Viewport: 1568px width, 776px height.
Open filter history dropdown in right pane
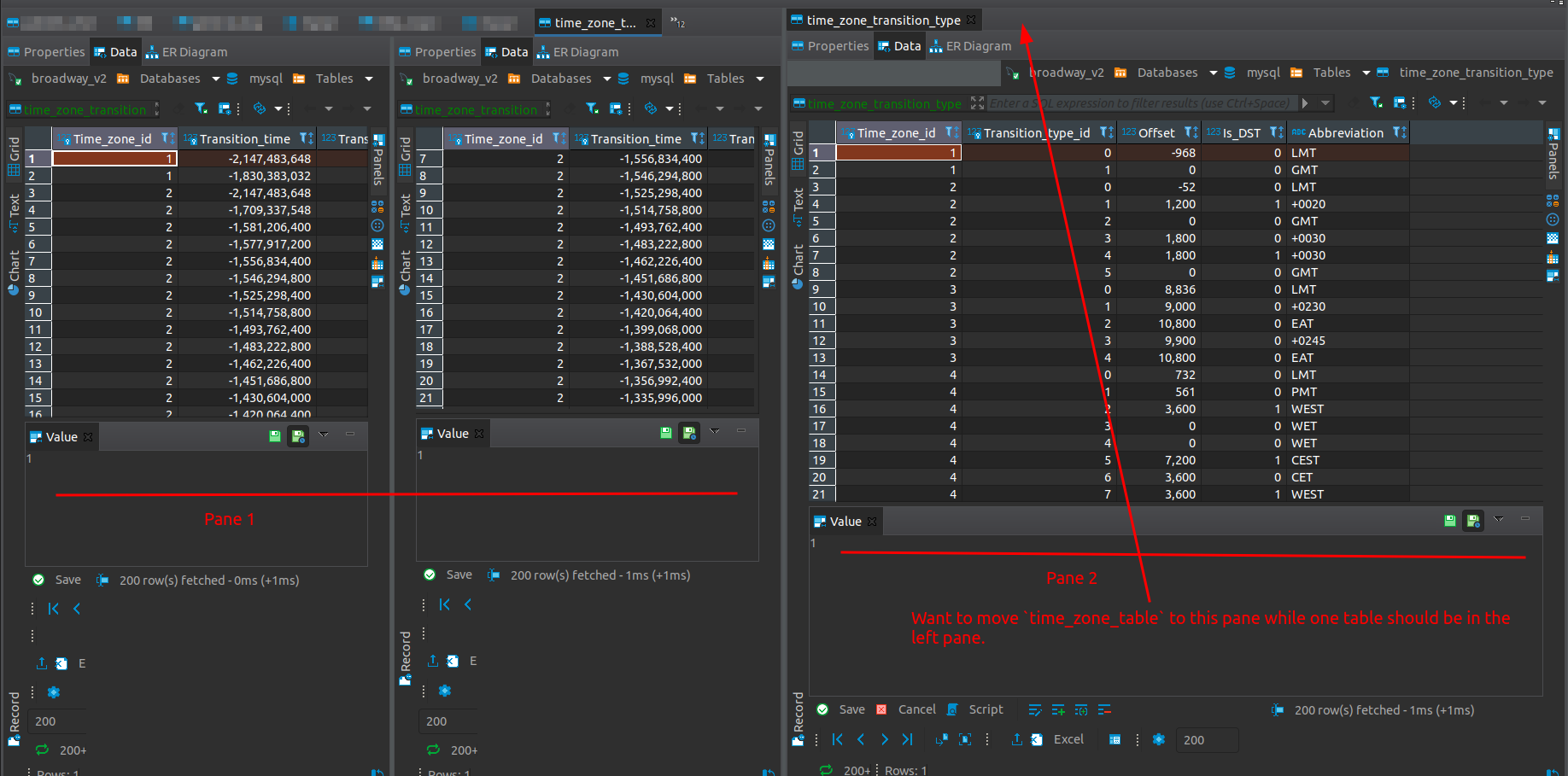click(x=1325, y=103)
